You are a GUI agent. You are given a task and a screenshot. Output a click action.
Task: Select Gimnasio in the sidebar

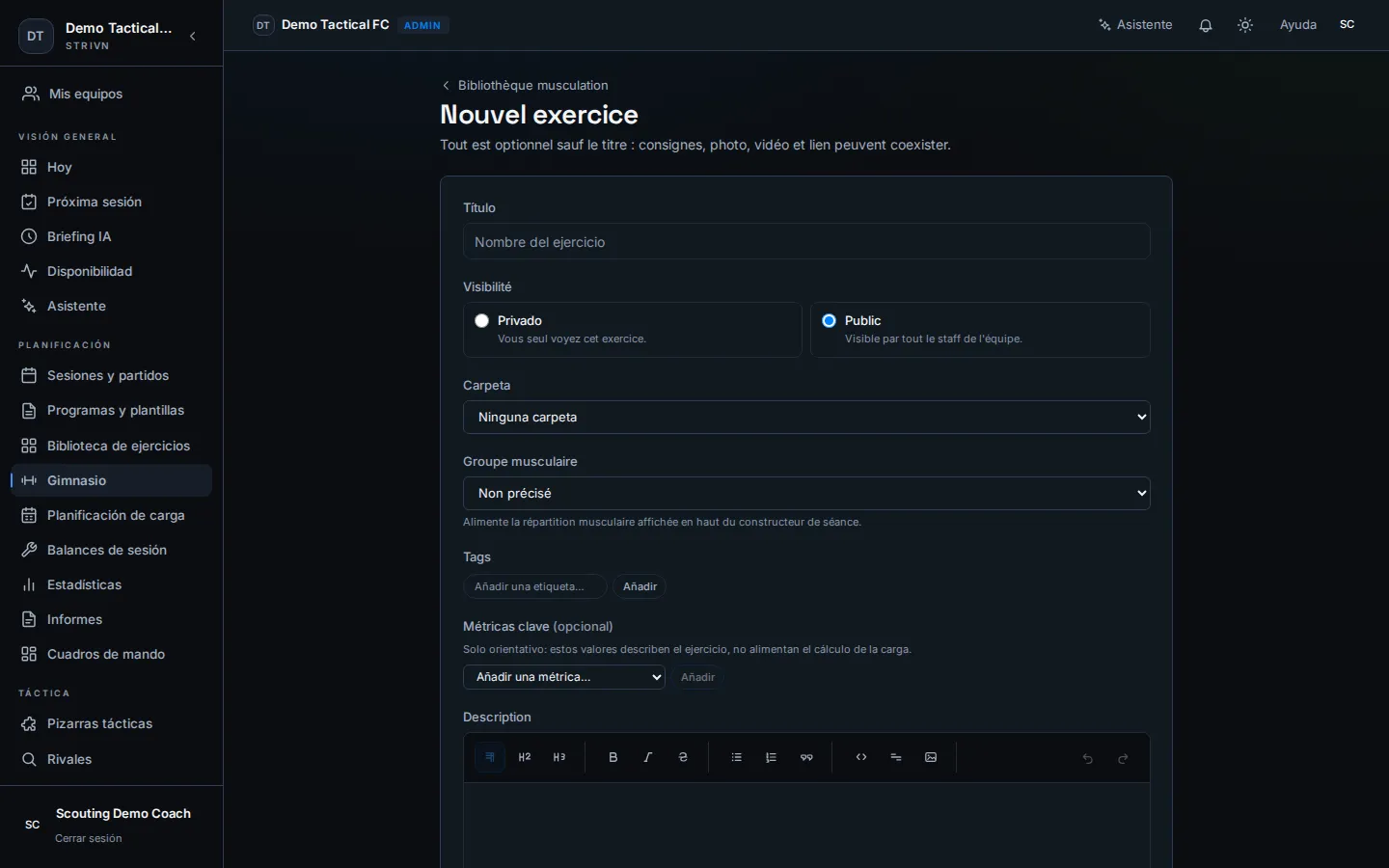pyautogui.click(x=111, y=480)
